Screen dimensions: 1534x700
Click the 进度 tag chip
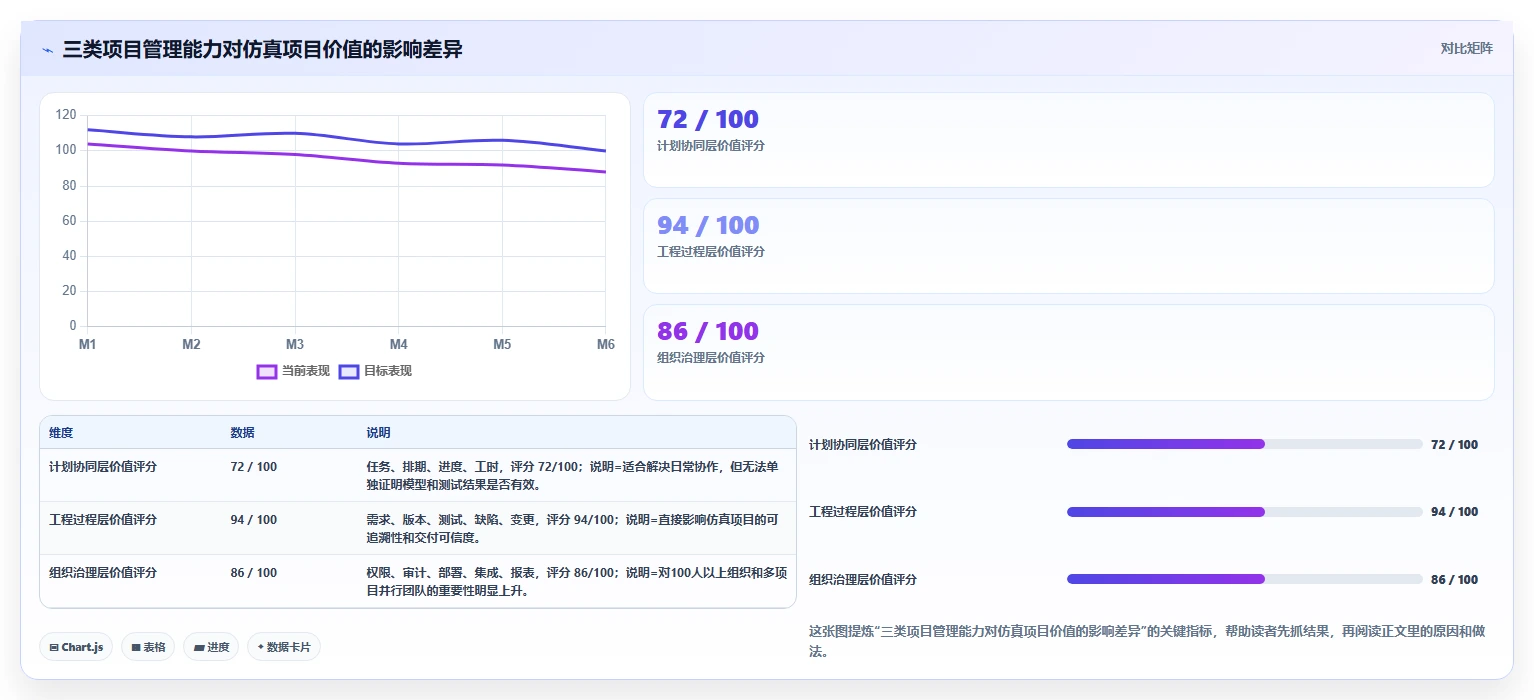pos(211,647)
